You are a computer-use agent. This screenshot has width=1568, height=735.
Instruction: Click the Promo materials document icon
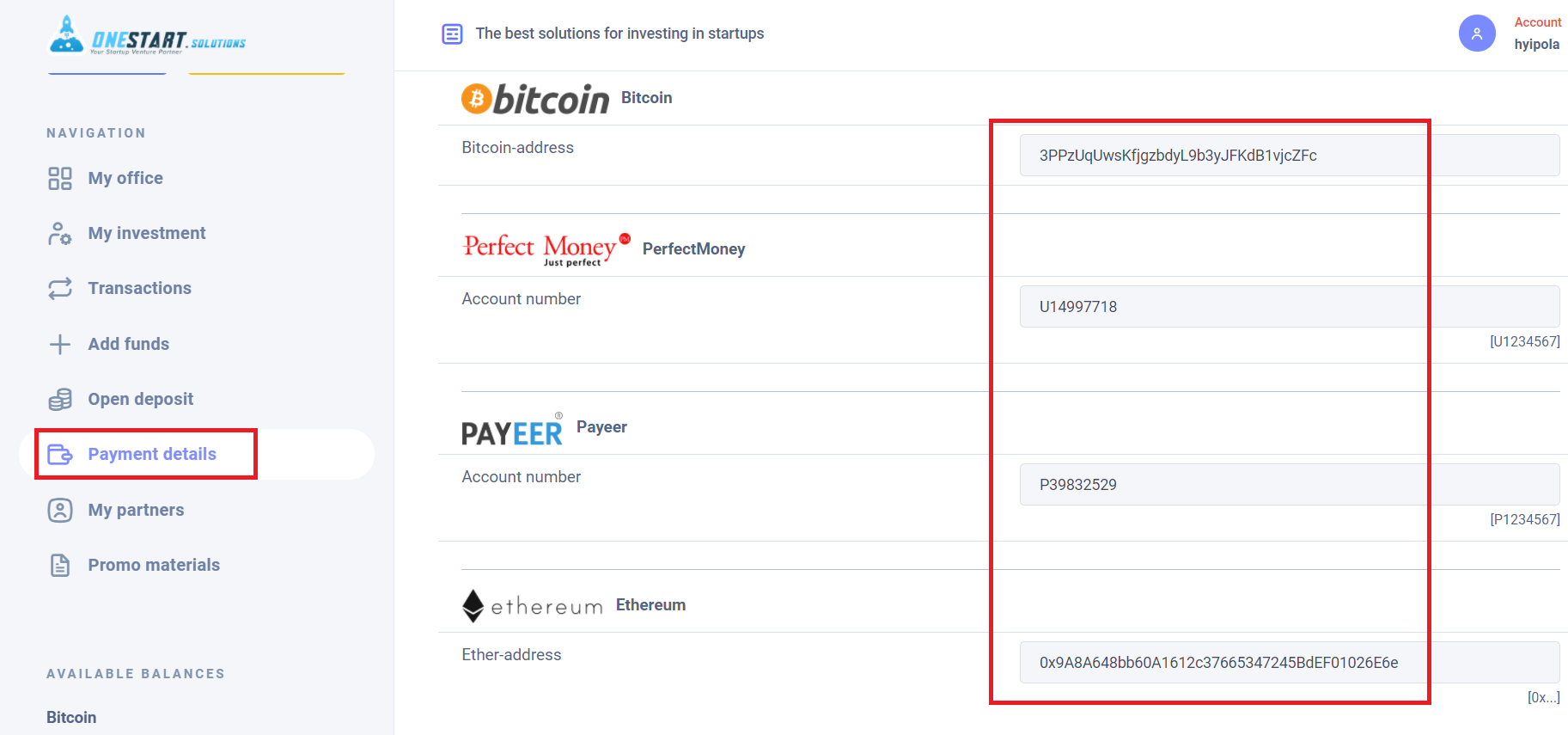pos(60,565)
